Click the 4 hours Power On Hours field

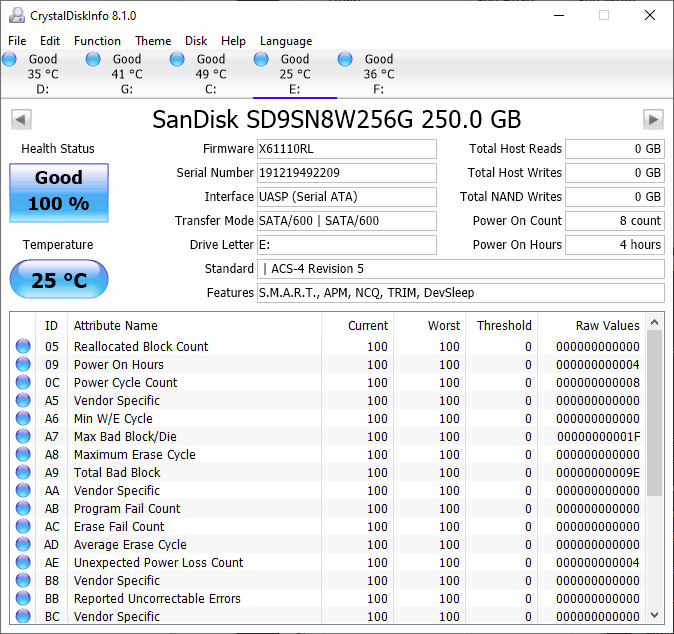[615, 245]
